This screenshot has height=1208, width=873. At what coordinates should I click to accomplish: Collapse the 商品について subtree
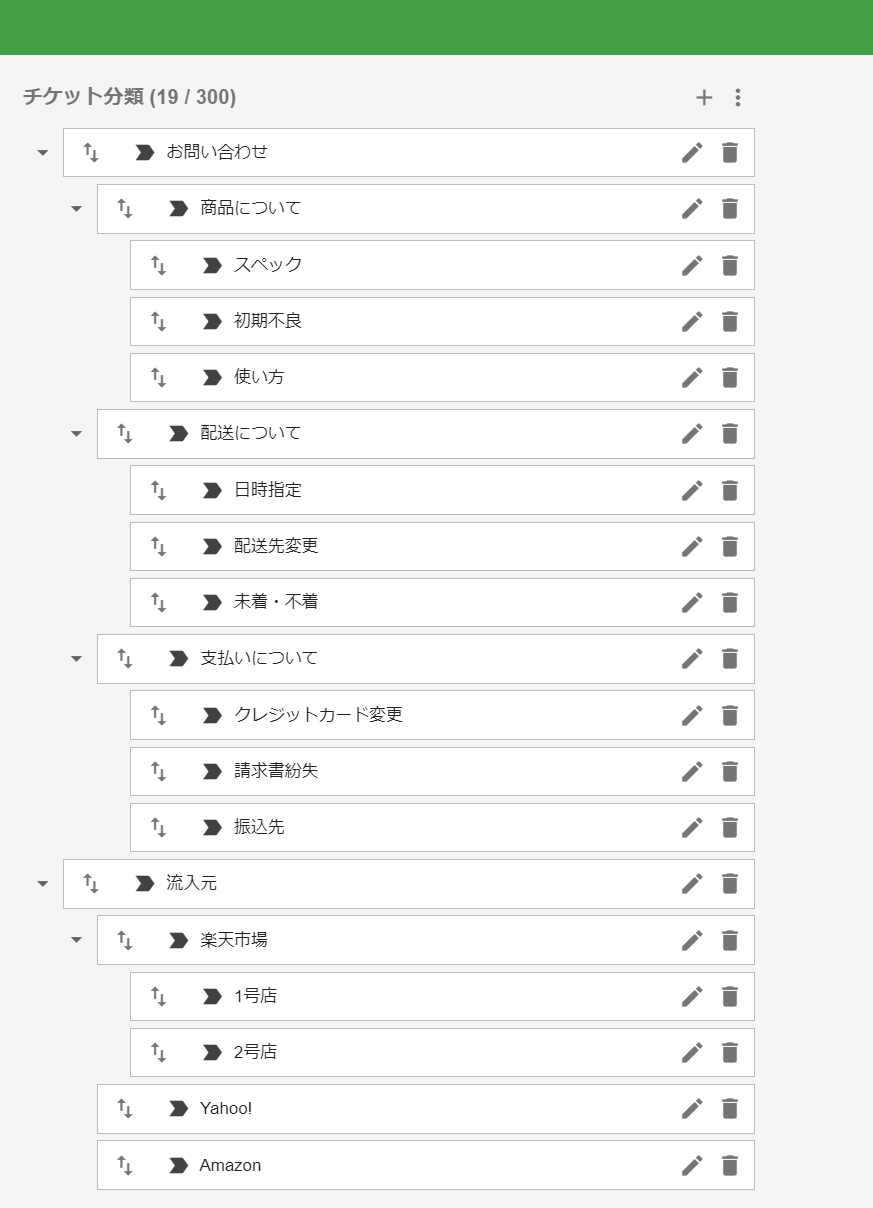point(76,209)
